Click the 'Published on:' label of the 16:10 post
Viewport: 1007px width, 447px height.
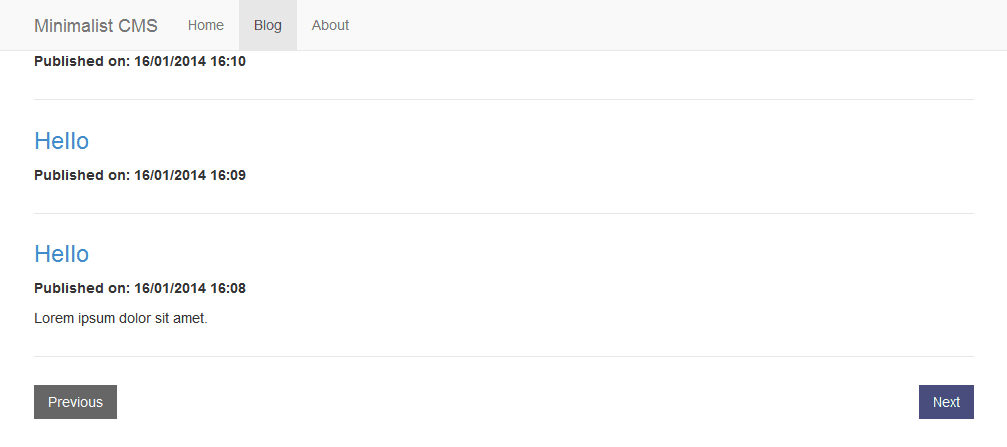click(x=82, y=61)
